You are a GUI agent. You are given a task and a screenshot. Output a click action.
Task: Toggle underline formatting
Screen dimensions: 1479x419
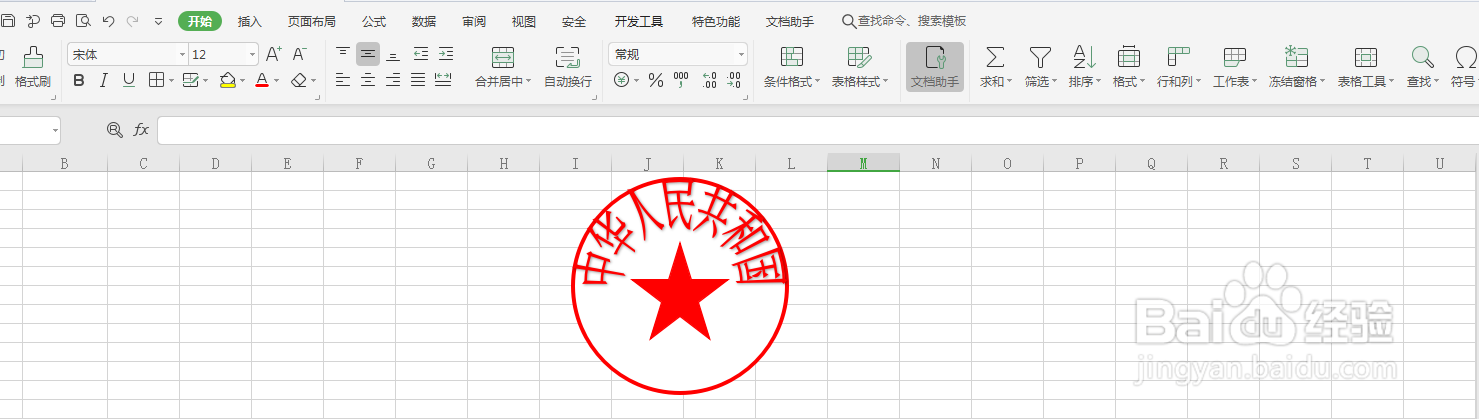pos(128,80)
